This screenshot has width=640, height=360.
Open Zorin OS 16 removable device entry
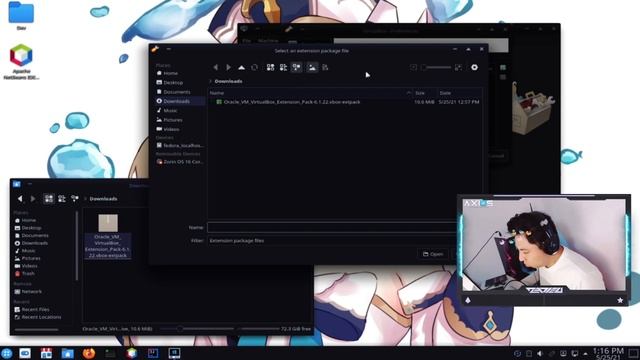[x=180, y=162]
